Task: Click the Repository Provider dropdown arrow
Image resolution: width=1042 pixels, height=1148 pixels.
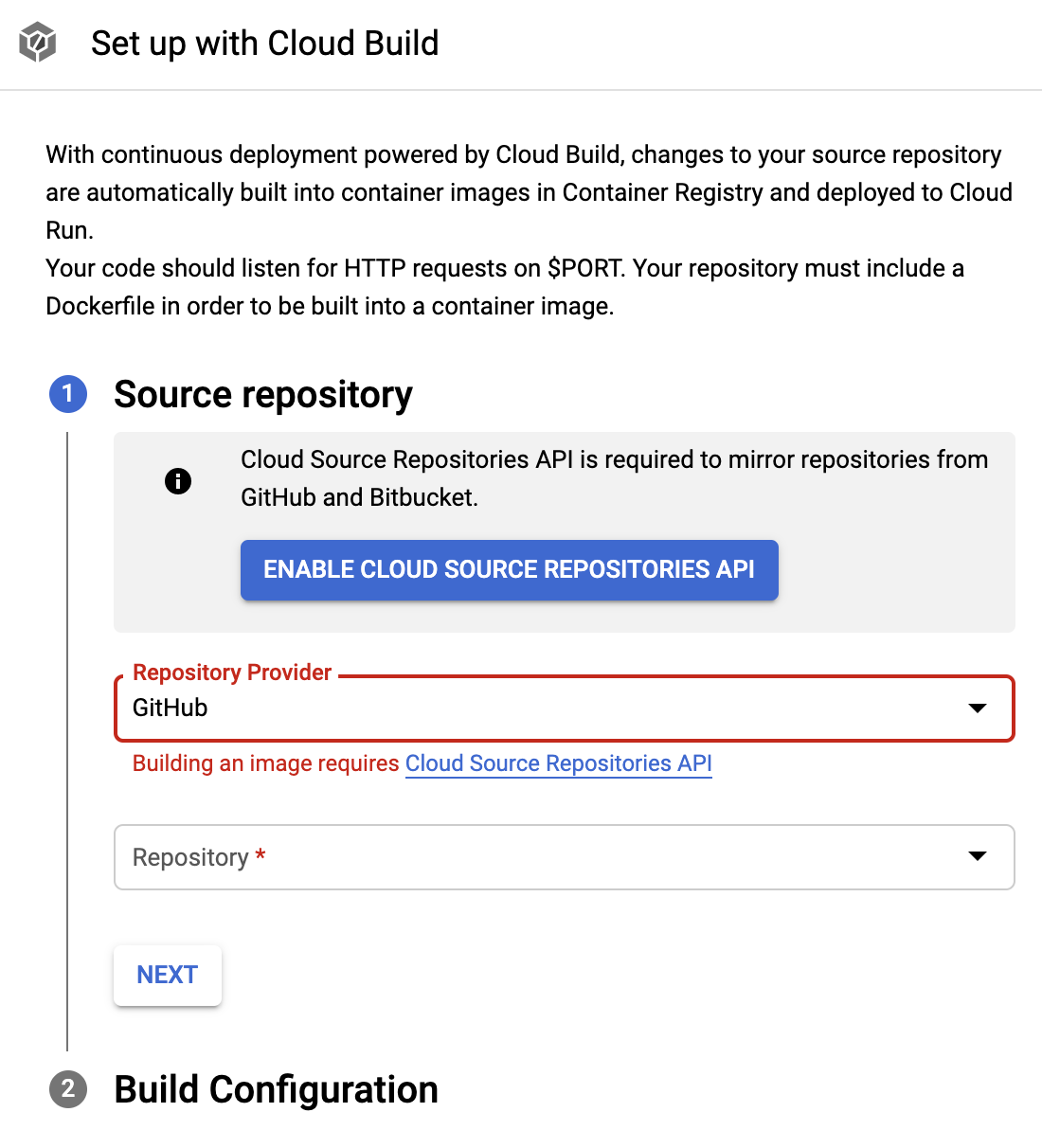Action: pos(978,709)
